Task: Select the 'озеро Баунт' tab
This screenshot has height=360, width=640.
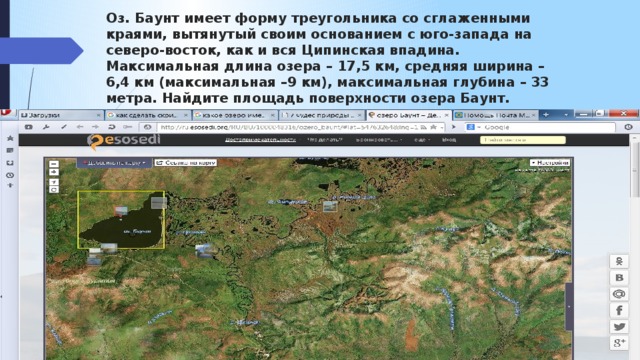Action: point(409,115)
